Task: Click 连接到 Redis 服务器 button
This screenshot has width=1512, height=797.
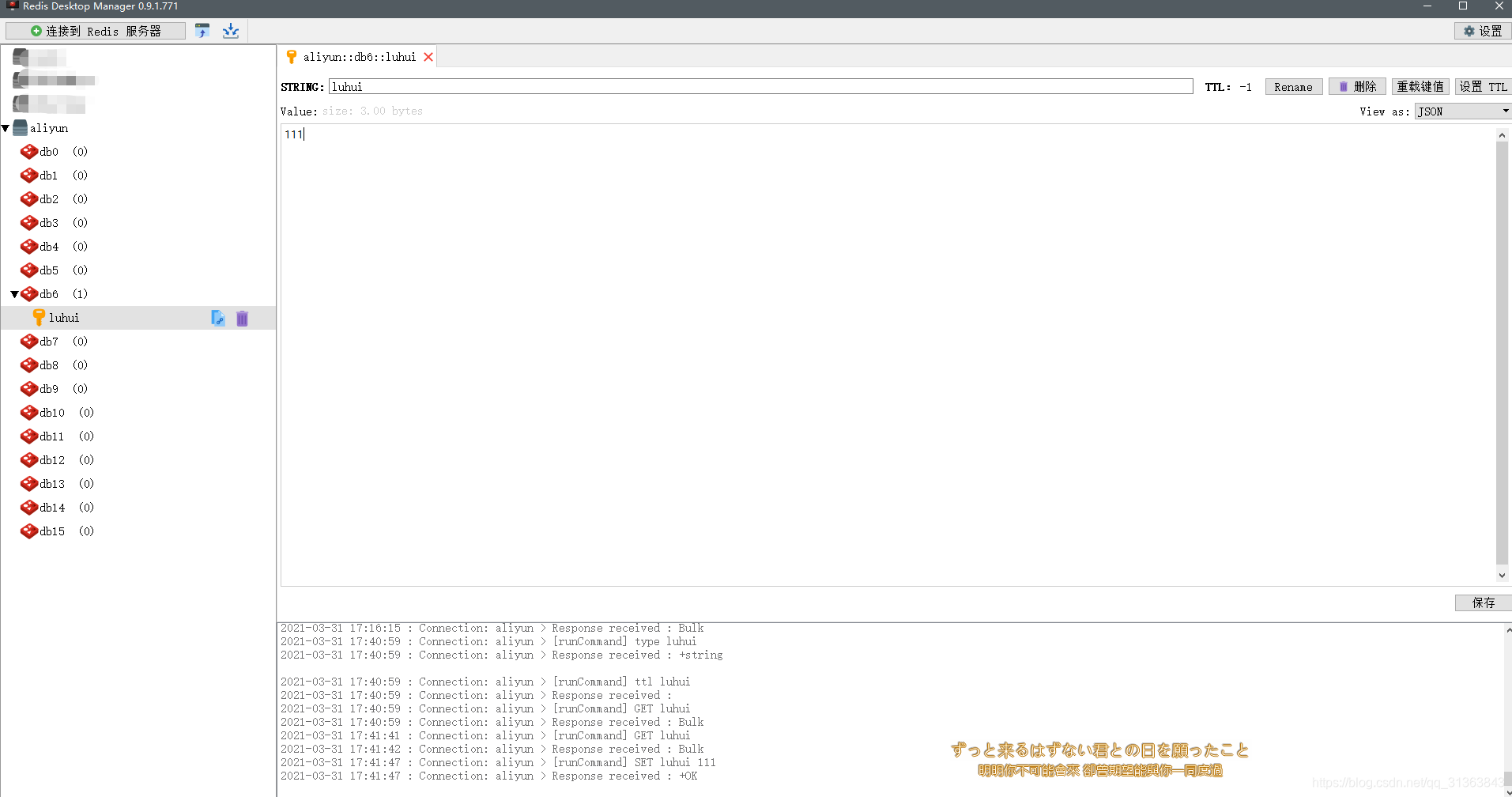Action: 96,31
